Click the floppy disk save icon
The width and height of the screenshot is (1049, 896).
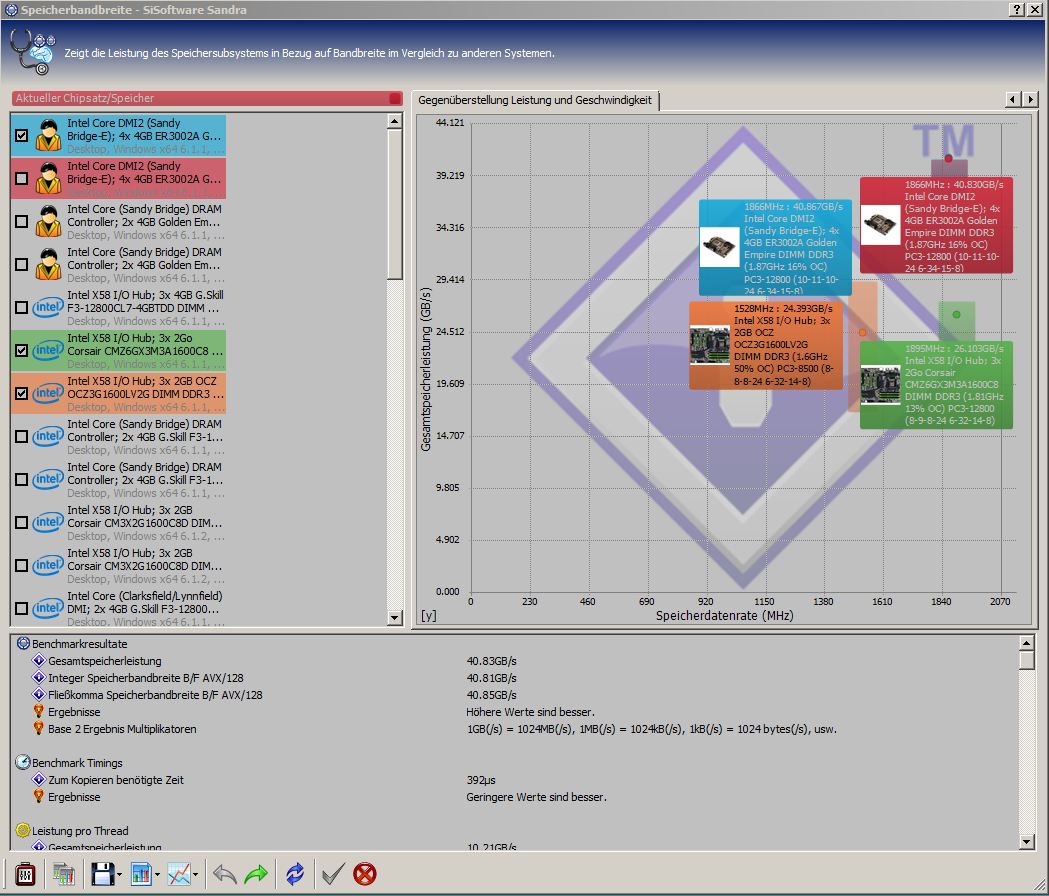(x=103, y=874)
